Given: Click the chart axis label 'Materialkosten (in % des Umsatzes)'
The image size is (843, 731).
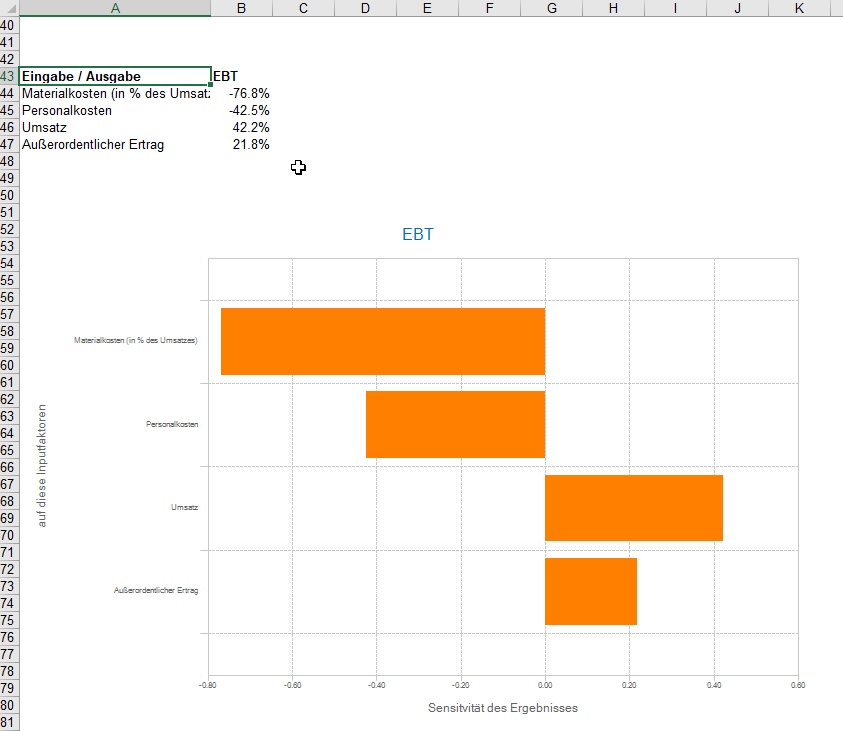Looking at the screenshot, I should click(x=135, y=340).
